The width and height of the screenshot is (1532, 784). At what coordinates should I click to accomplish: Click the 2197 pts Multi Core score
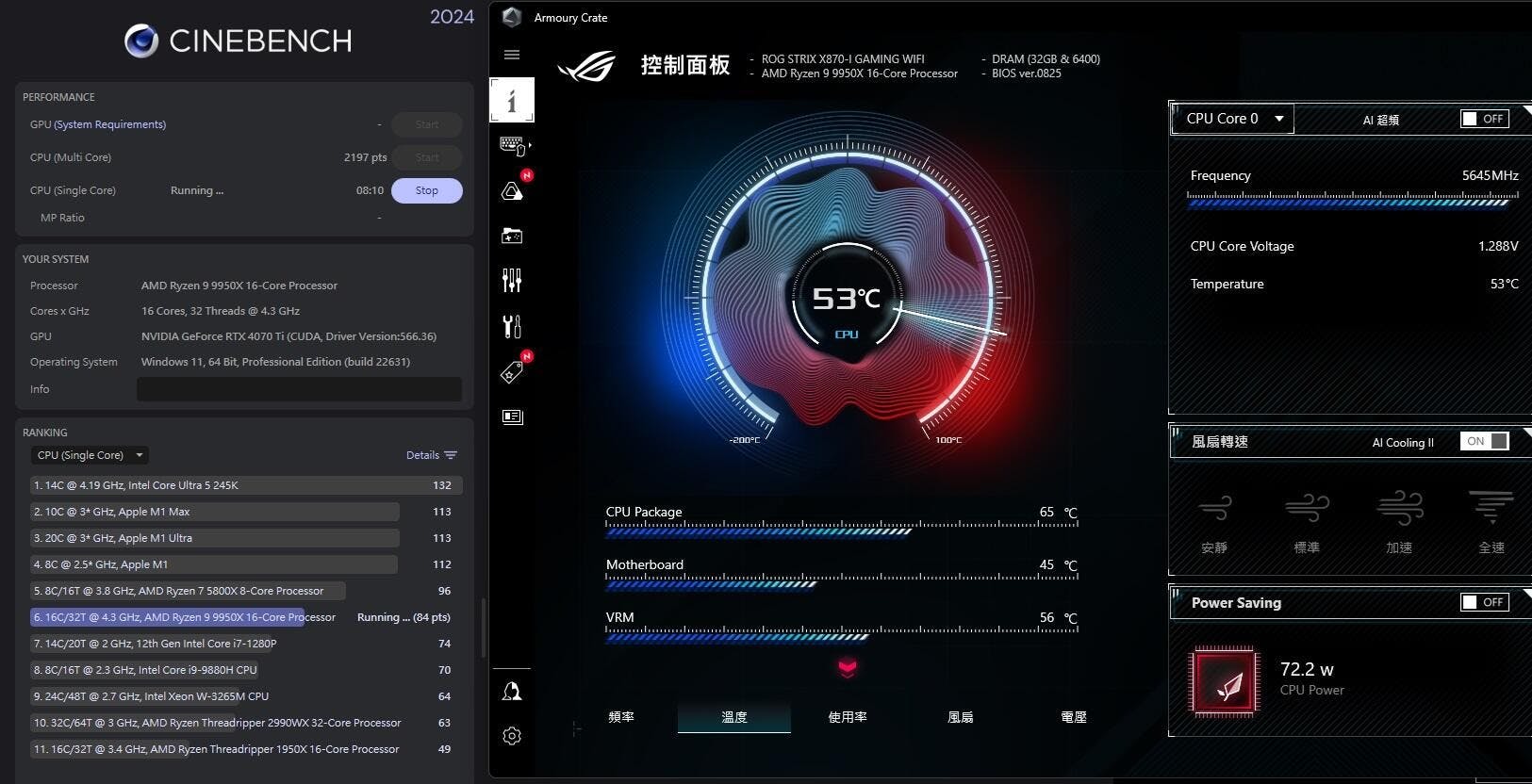(x=365, y=157)
